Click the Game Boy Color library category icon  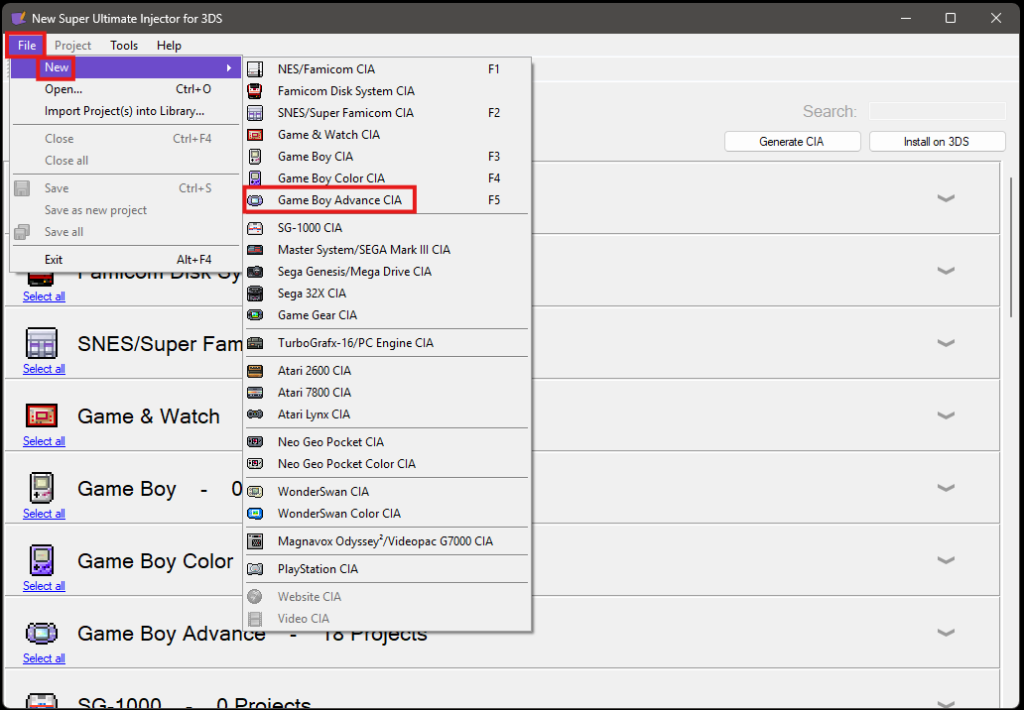(x=42, y=560)
